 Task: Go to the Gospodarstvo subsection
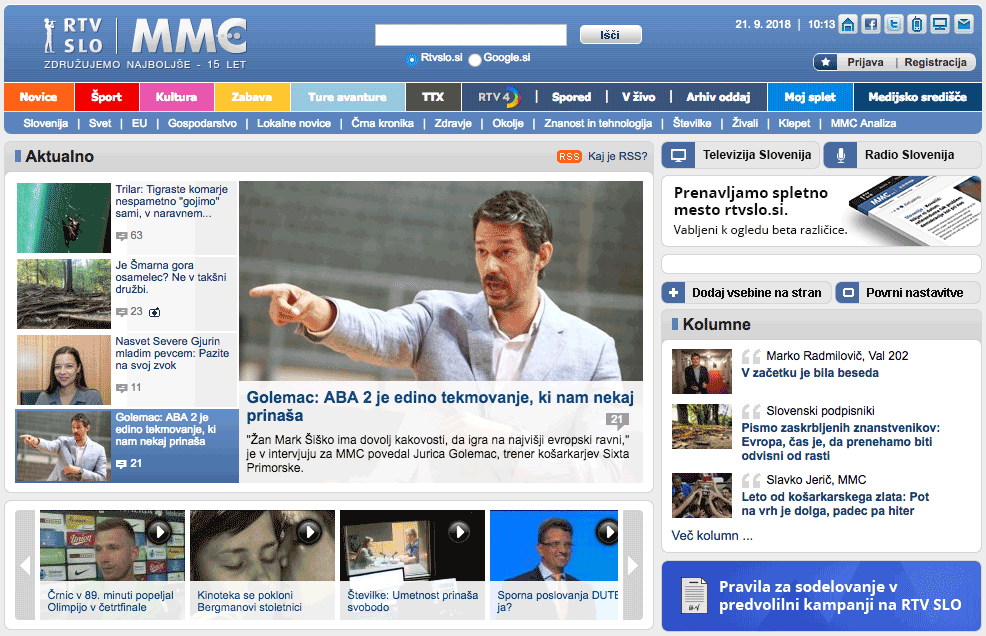coord(202,123)
